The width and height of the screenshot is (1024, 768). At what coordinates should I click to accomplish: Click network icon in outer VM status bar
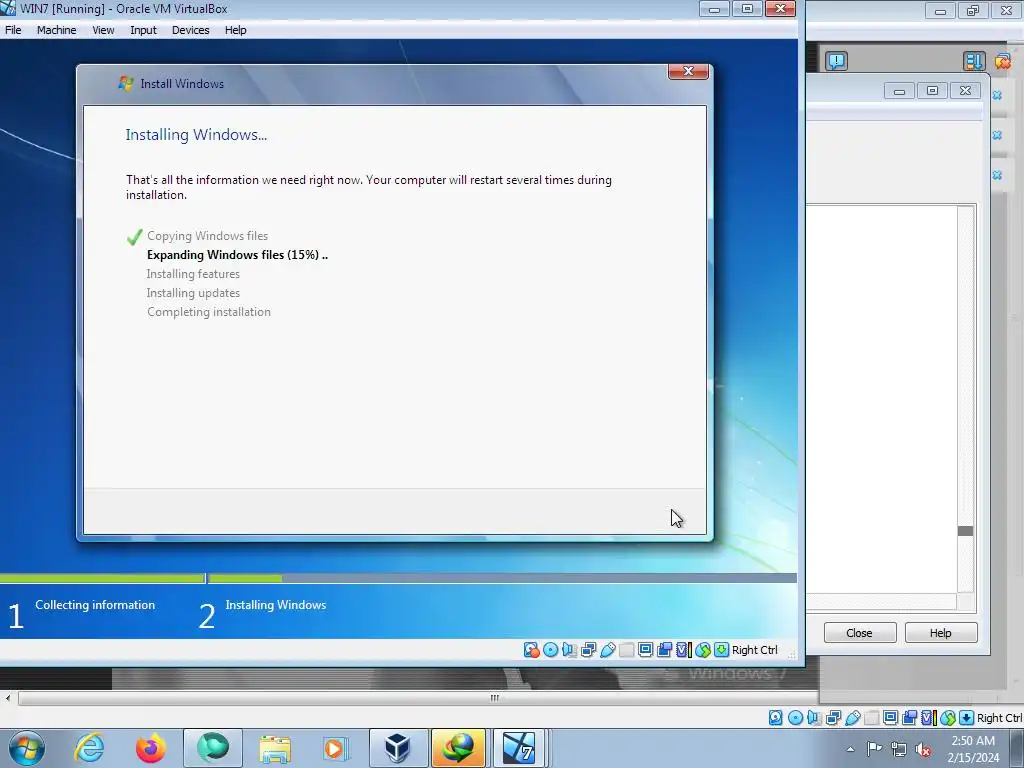click(833, 718)
